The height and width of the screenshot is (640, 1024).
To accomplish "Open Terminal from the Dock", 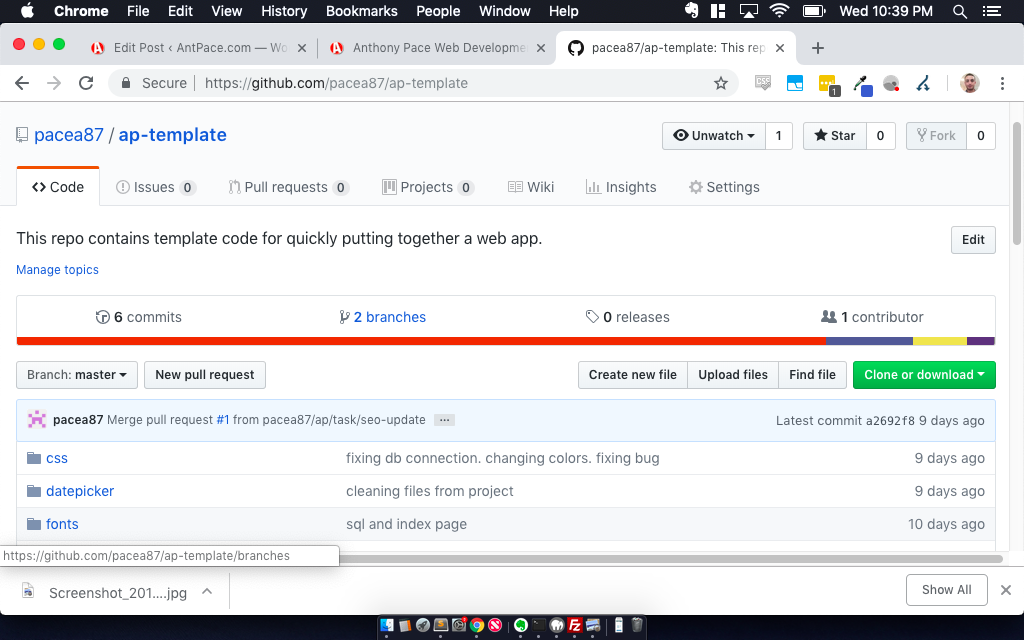I will click(539, 626).
